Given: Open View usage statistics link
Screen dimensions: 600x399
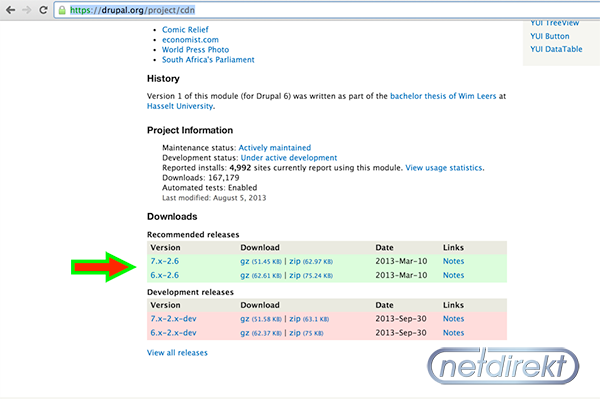Looking at the screenshot, I should (x=444, y=168).
